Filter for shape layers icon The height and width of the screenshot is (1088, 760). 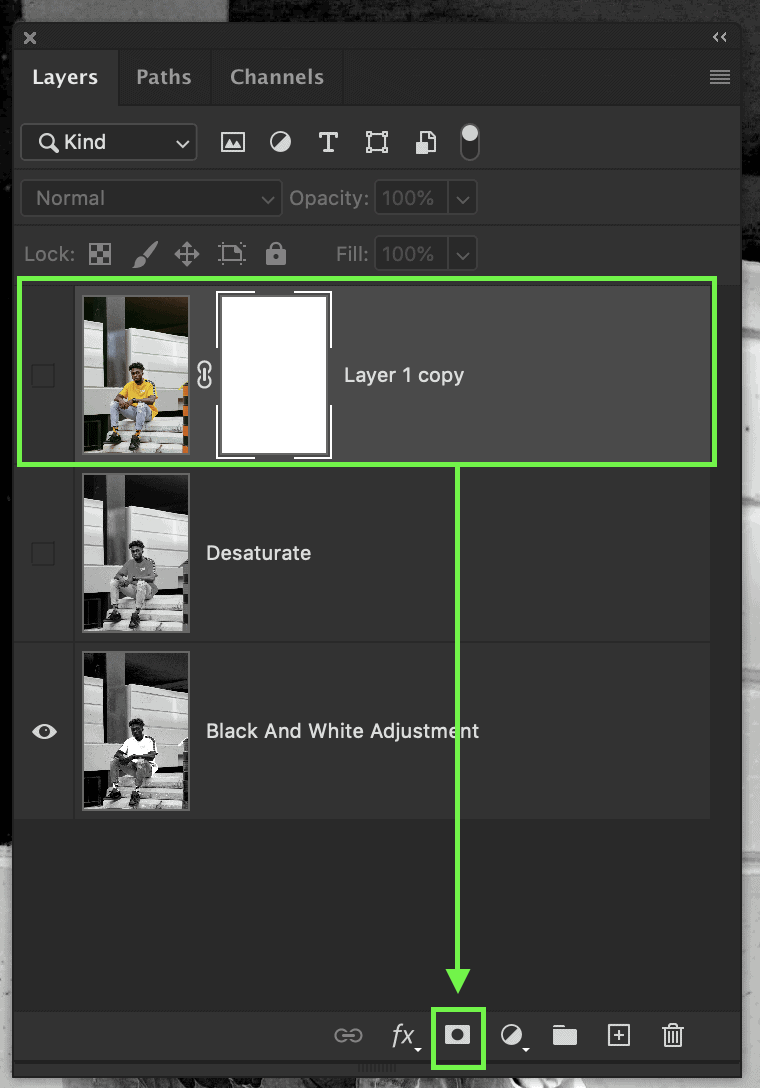(x=377, y=142)
